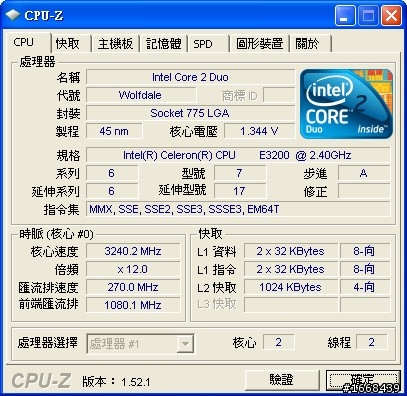Click the specification 'Intel(R) Celeron(R) CPU E3200'
The image size is (407, 396).
coord(238,155)
